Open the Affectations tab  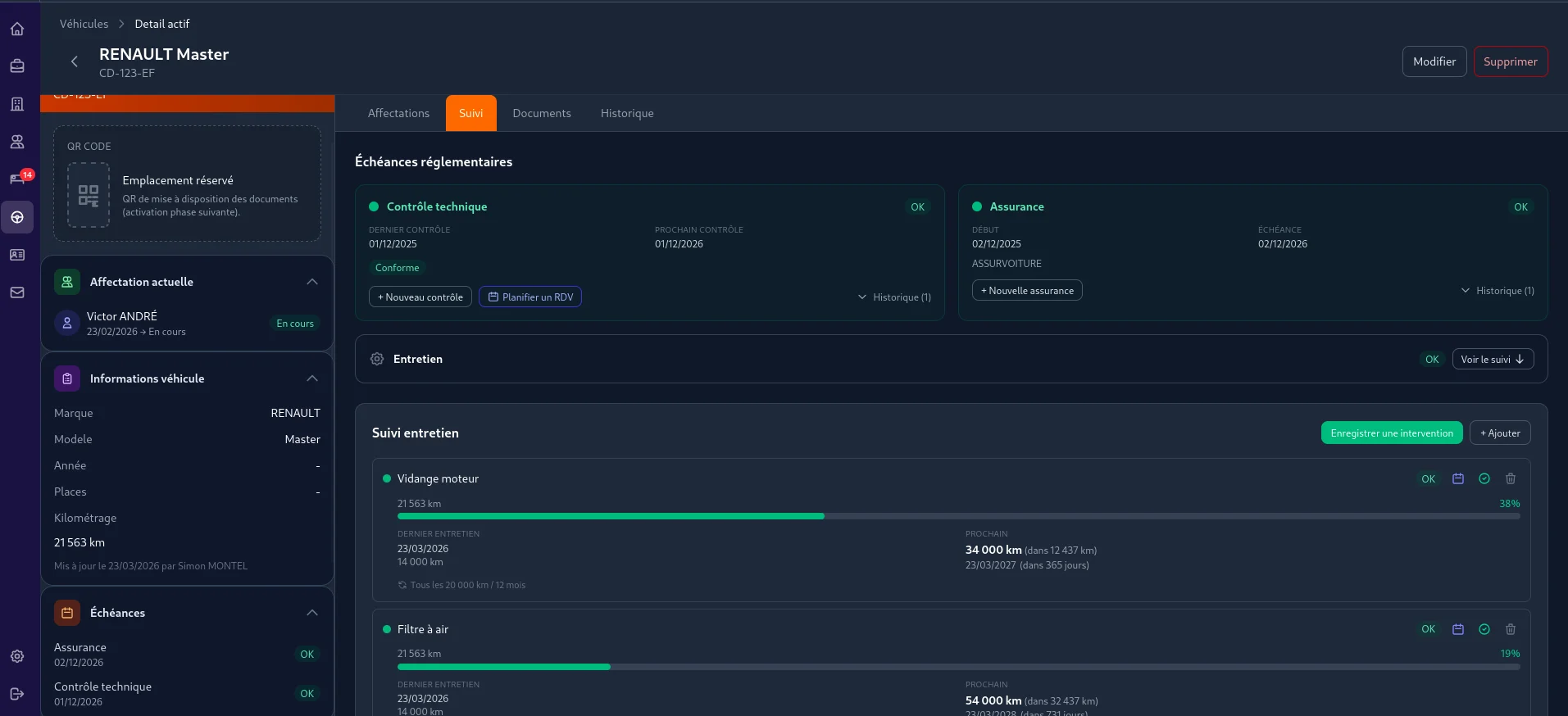398,113
